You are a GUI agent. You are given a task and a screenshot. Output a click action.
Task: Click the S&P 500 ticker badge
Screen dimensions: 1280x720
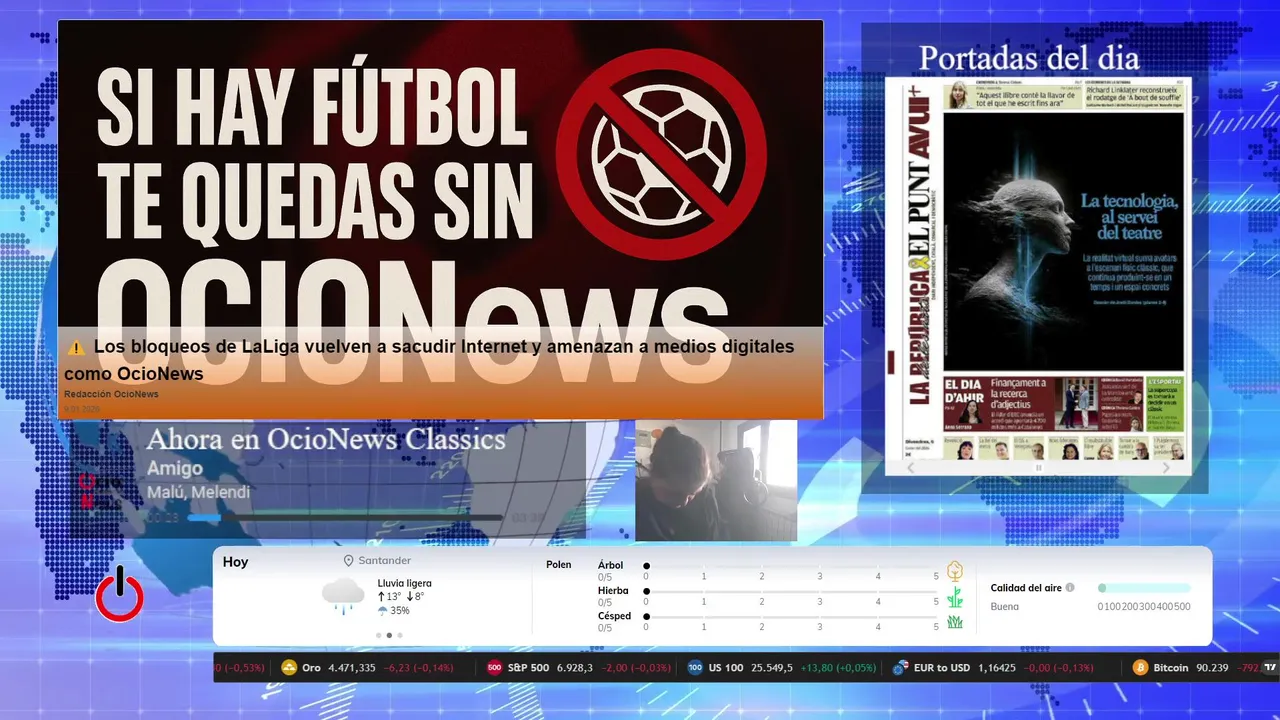pos(494,667)
